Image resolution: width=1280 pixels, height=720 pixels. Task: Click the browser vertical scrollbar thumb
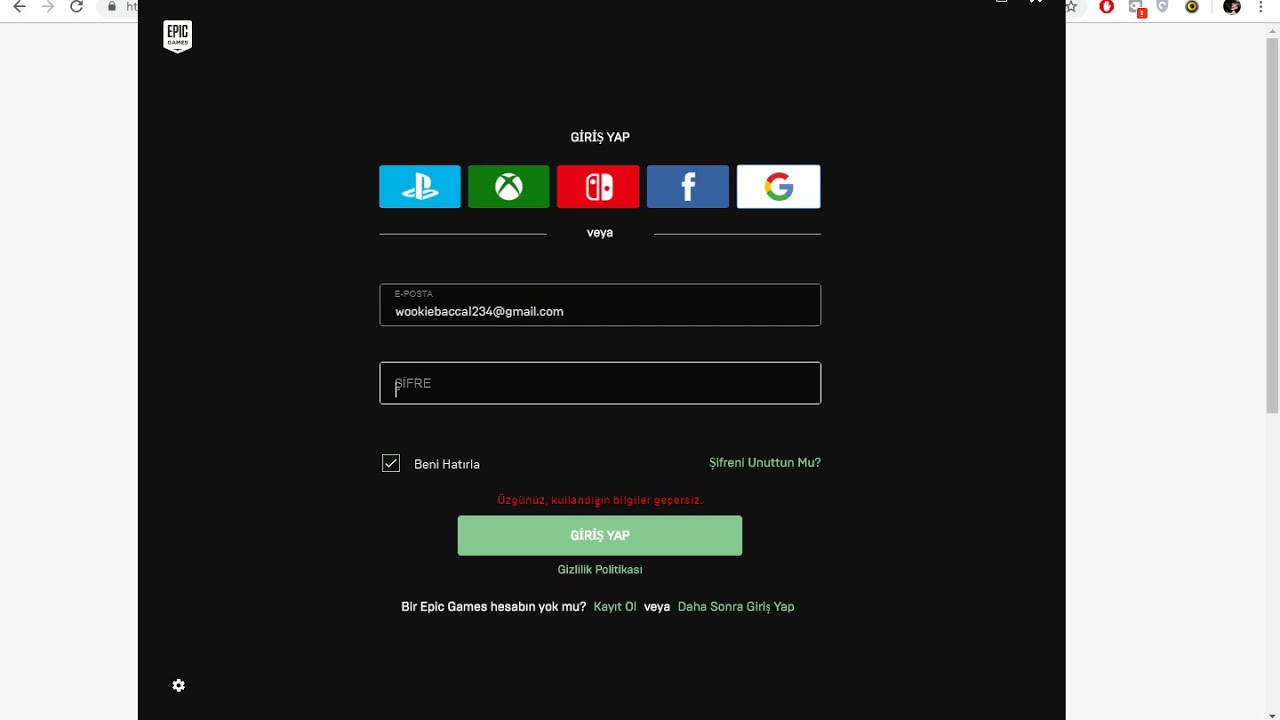coord(1272,225)
